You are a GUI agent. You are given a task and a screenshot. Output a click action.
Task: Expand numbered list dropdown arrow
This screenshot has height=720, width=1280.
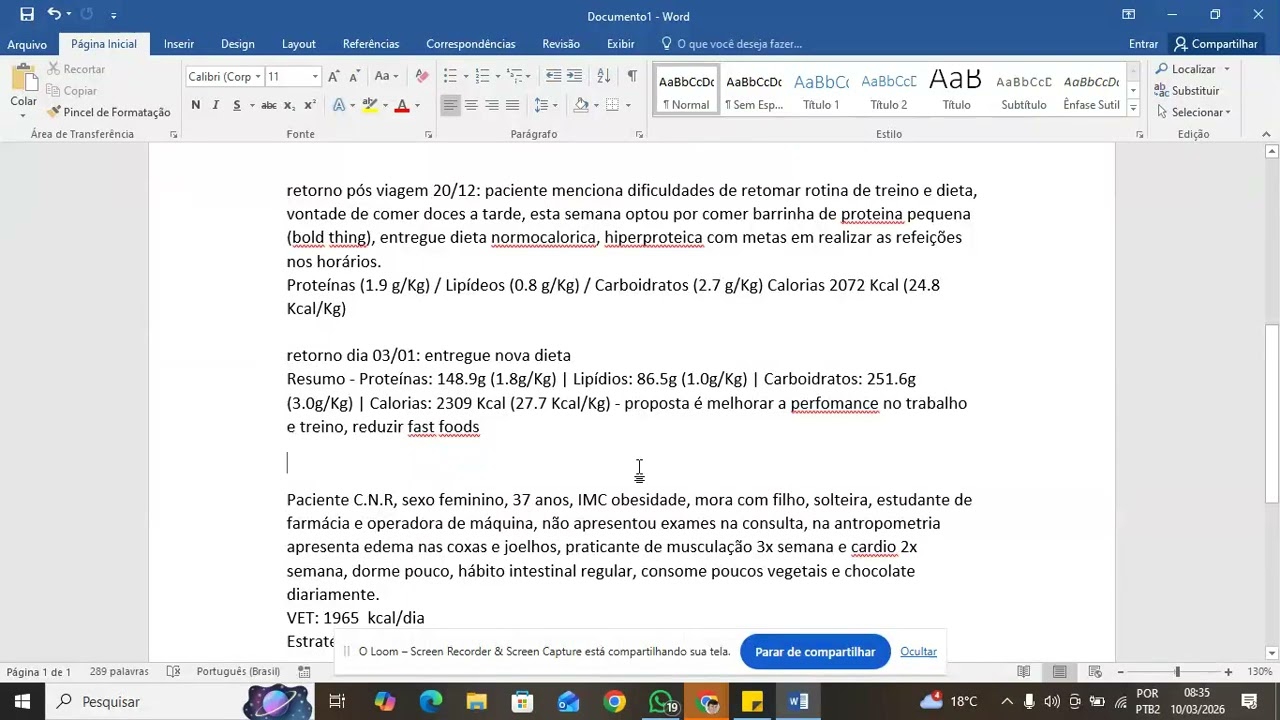click(x=498, y=76)
